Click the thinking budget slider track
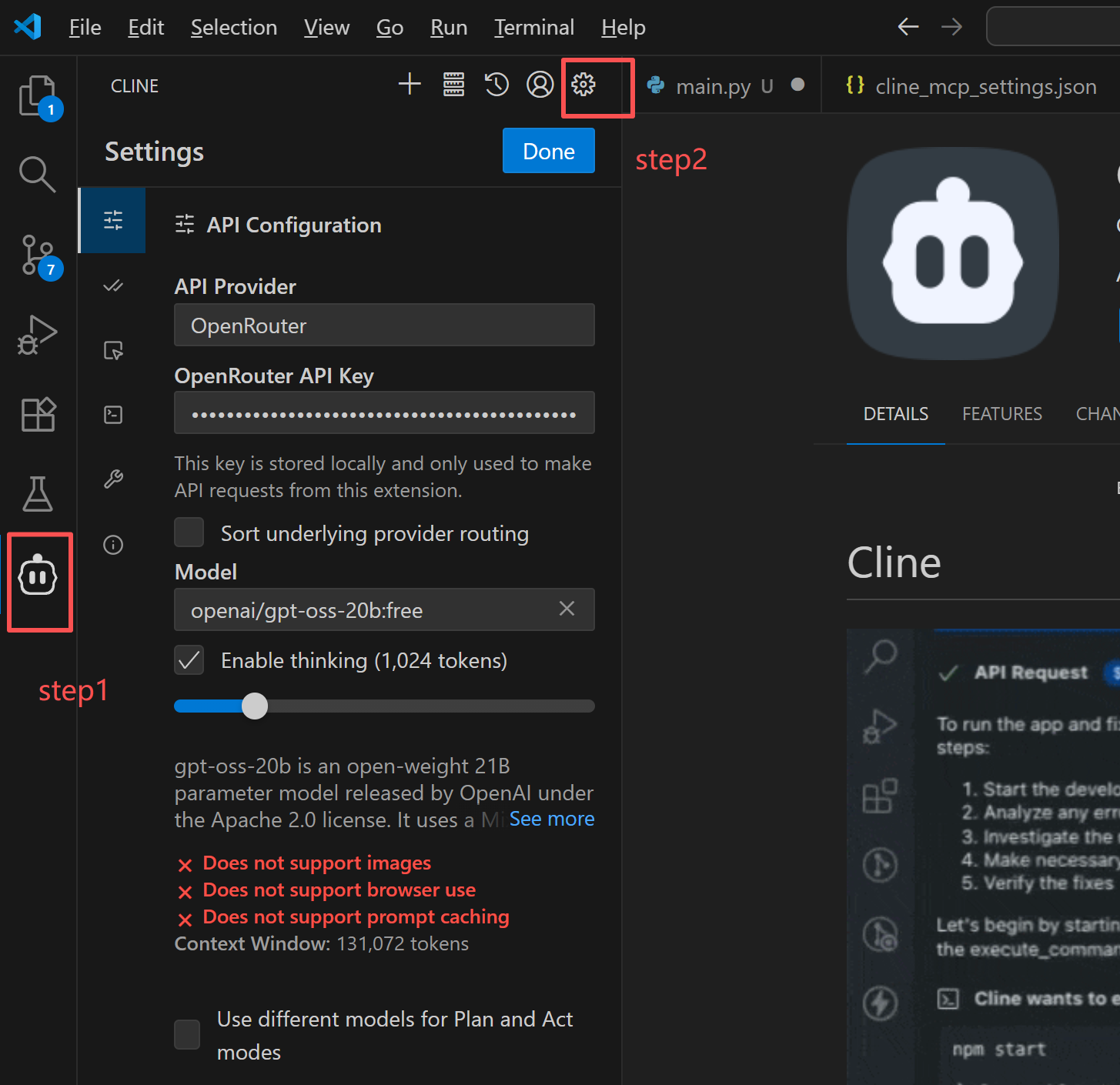 pyautogui.click(x=384, y=706)
